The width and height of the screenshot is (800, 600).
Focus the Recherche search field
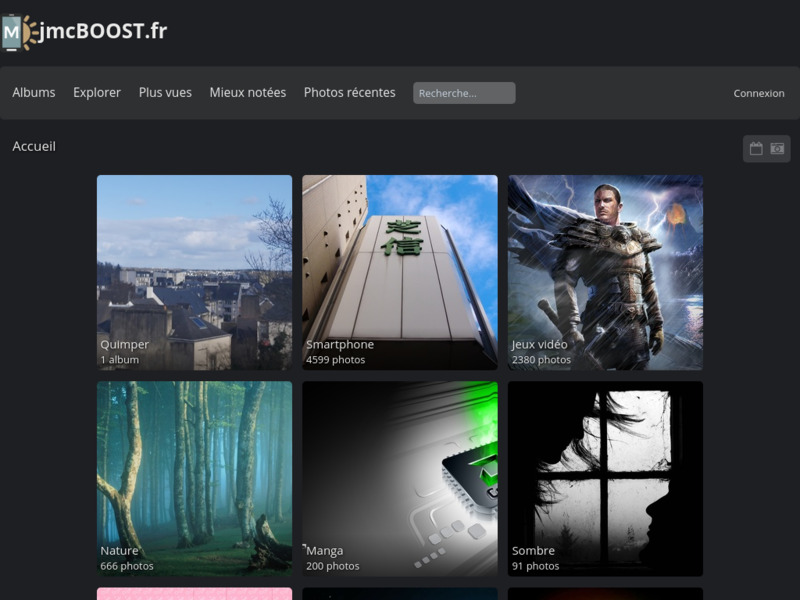coord(464,93)
